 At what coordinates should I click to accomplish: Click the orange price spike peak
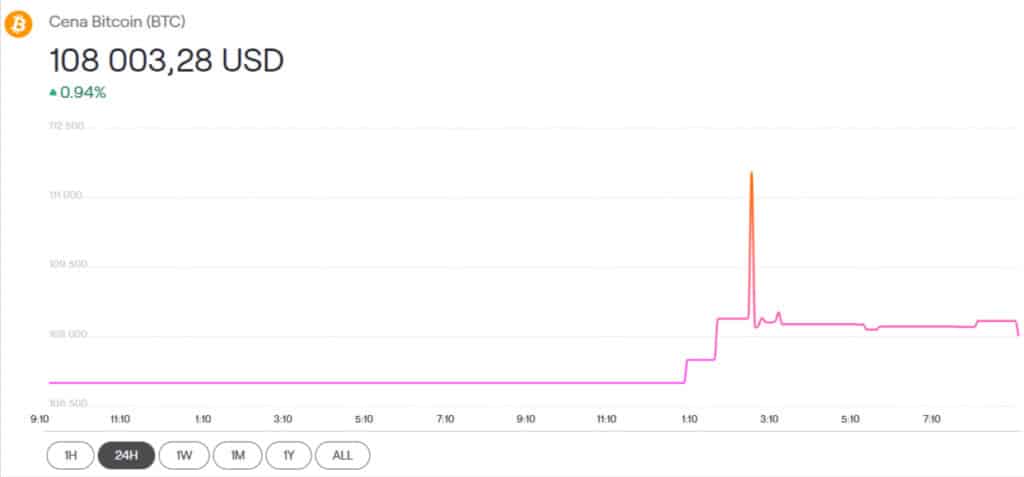tap(751, 175)
